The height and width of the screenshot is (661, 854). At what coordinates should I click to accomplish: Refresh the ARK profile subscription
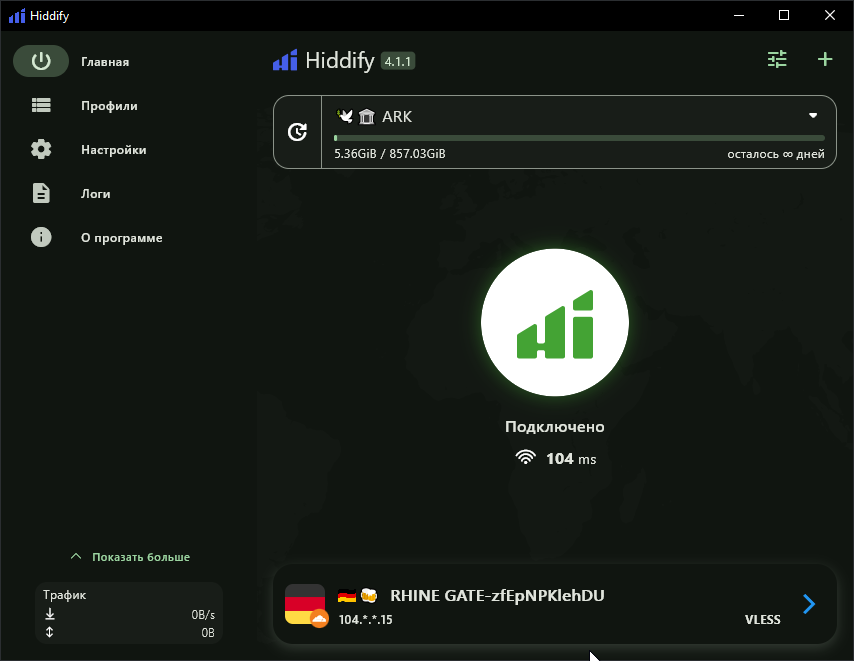297,132
